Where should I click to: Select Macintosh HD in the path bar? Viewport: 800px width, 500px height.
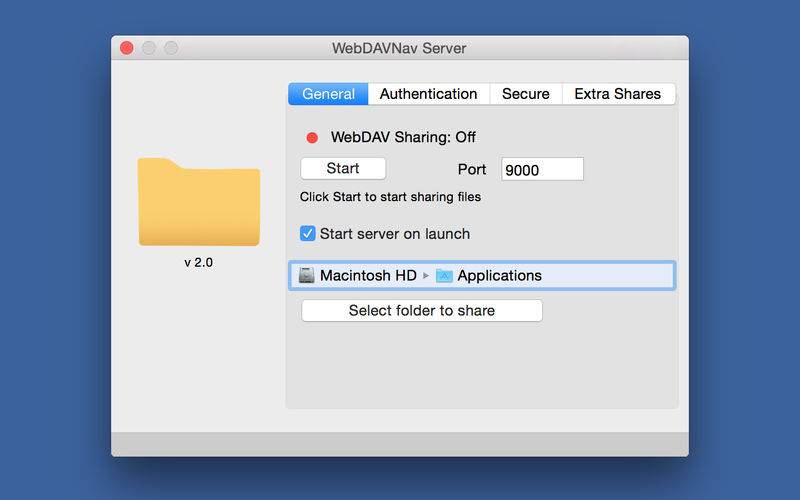368,276
